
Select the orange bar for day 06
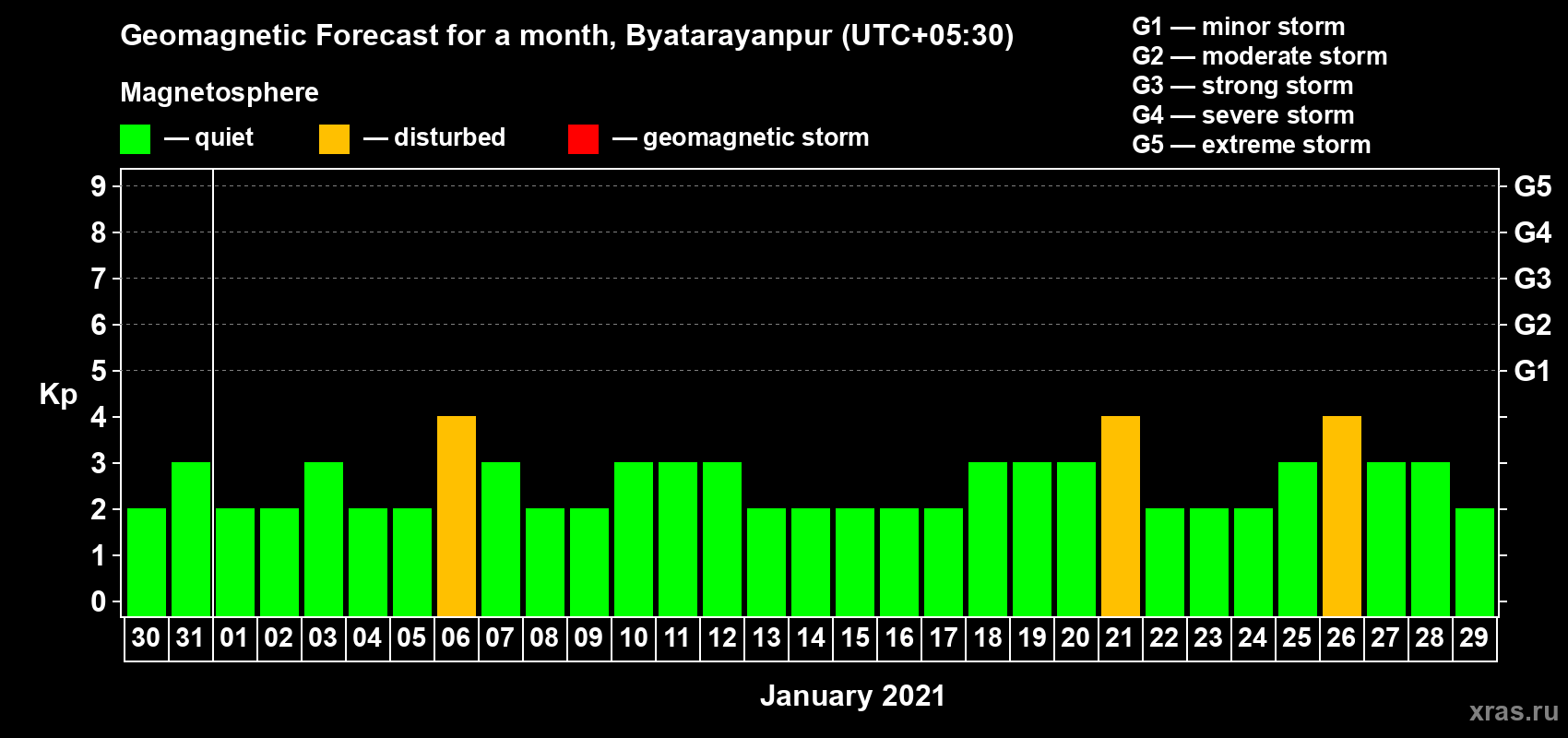pyautogui.click(x=457, y=516)
